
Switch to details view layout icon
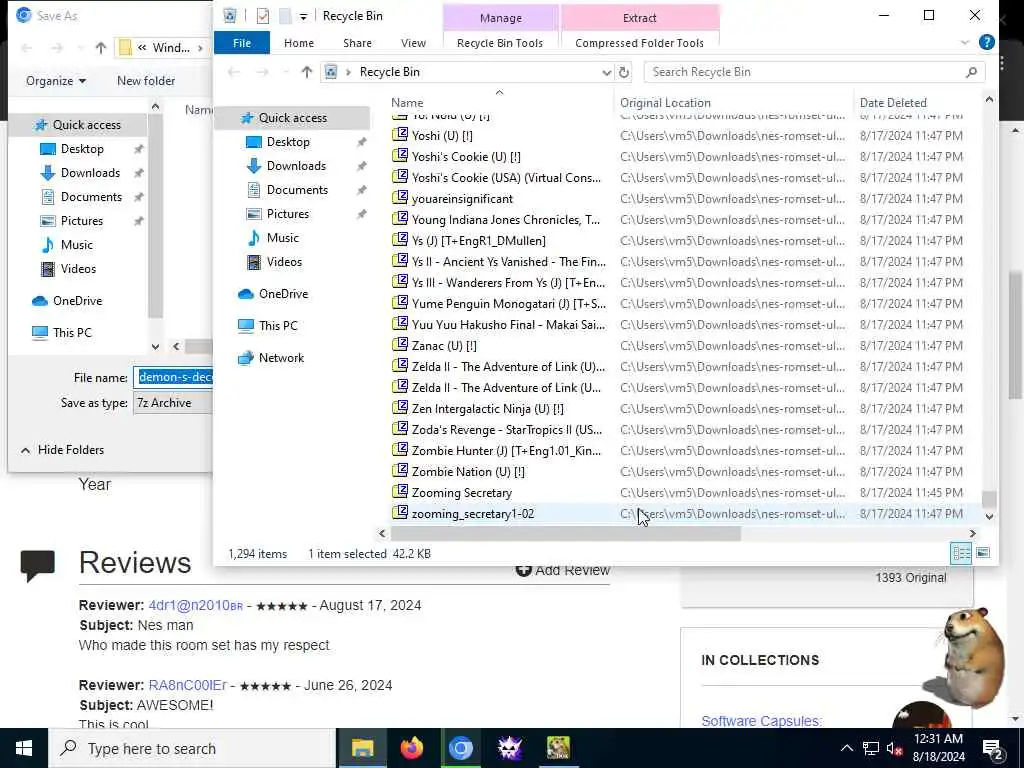coord(961,554)
